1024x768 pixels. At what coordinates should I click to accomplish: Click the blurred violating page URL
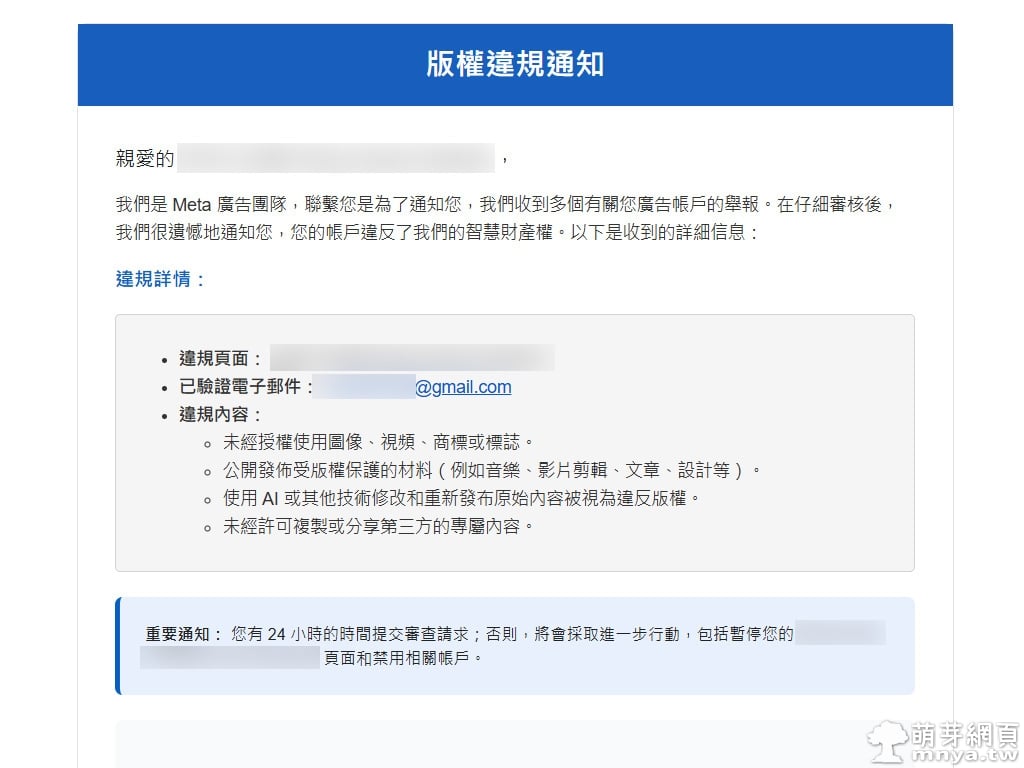coord(412,359)
